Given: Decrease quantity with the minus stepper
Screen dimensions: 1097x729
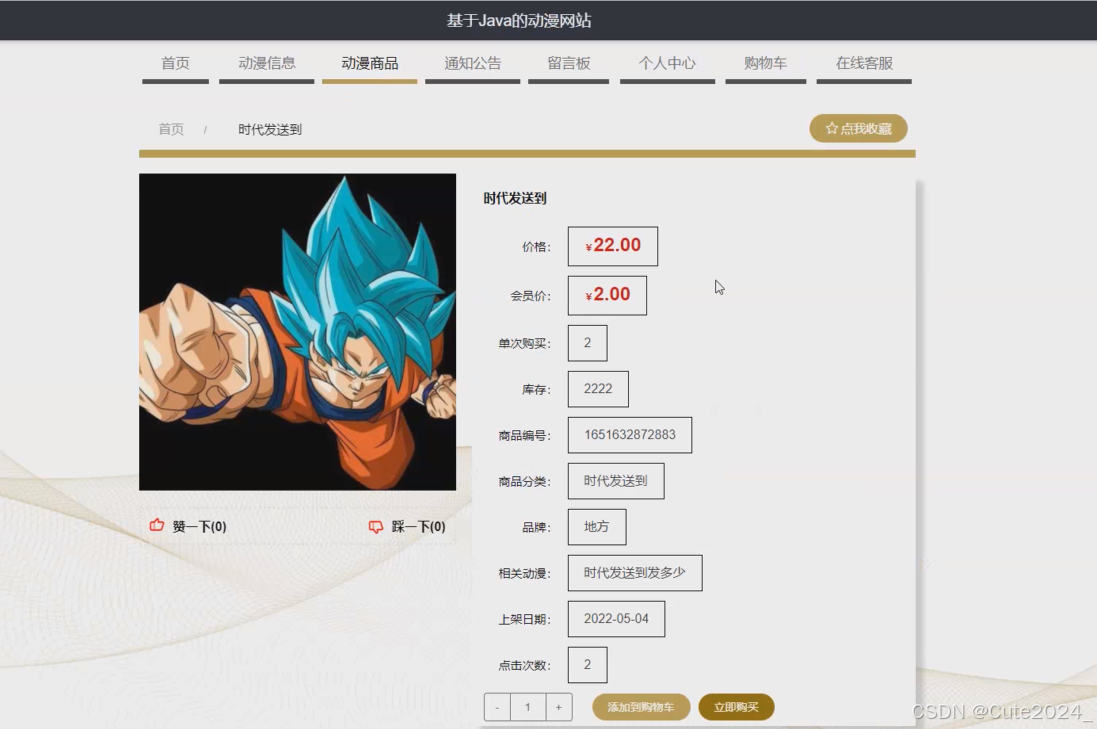Looking at the screenshot, I should tap(496, 707).
